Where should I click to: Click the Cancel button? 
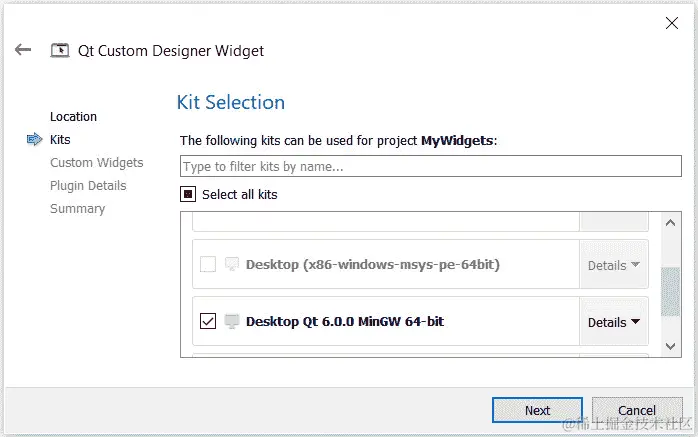pyautogui.click(x=637, y=410)
